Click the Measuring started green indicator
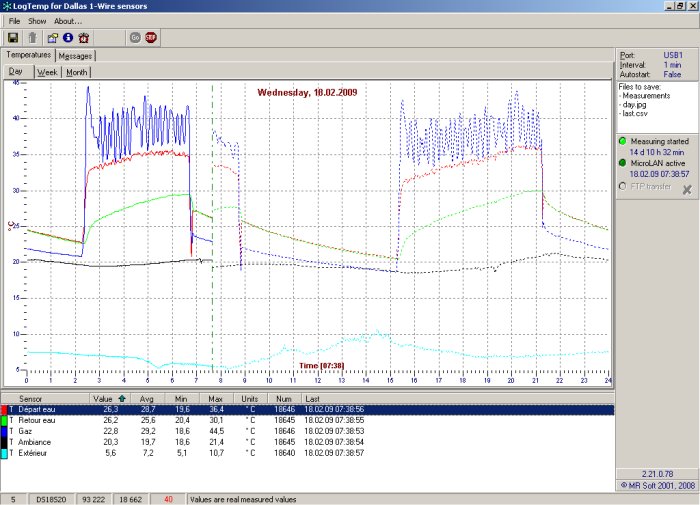 click(622, 142)
